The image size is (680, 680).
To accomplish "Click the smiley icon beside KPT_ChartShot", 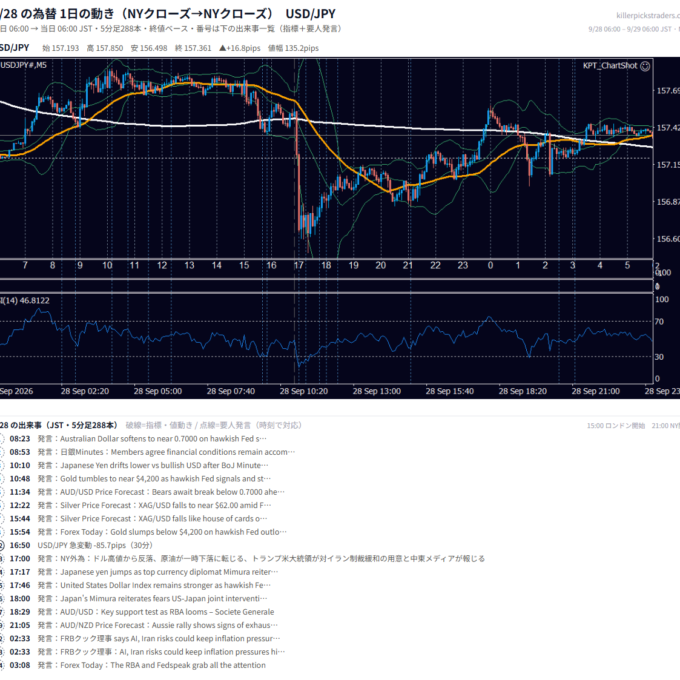I will (645, 66).
